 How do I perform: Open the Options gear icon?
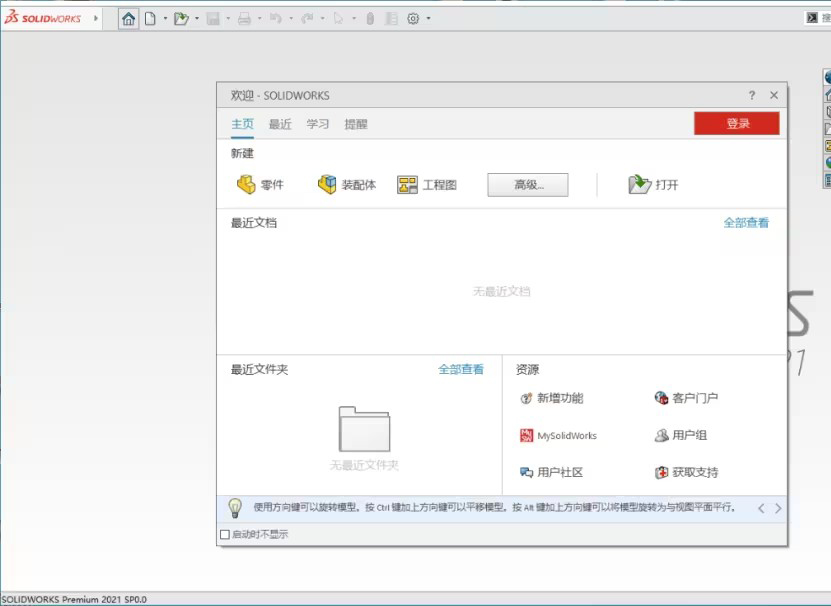pos(413,19)
